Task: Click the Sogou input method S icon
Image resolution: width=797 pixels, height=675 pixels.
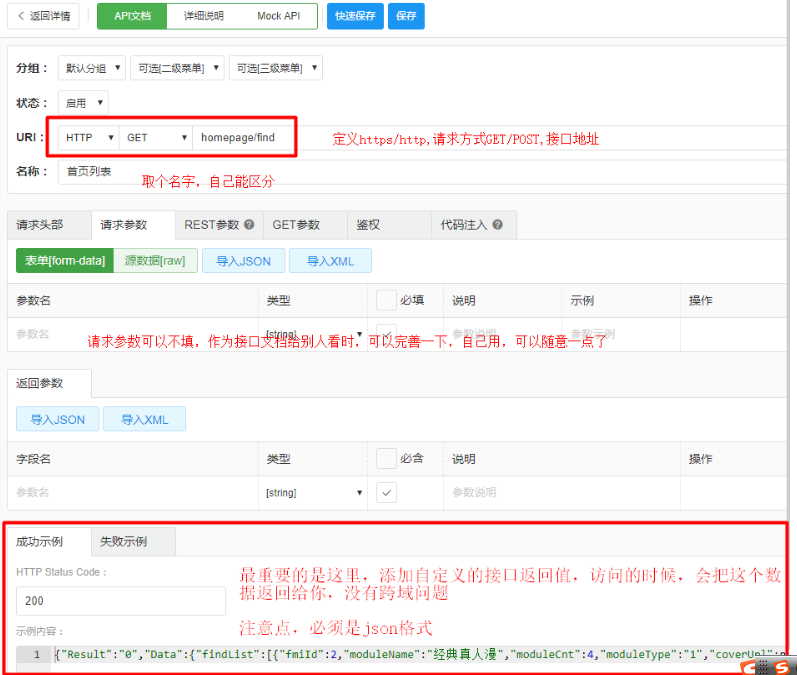Action: 782,667
